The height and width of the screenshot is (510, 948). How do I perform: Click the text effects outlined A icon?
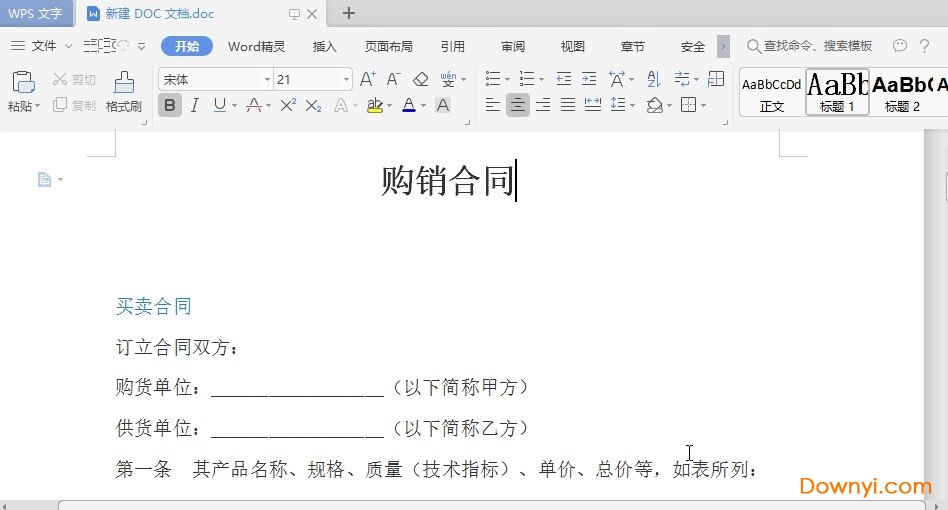coord(341,106)
